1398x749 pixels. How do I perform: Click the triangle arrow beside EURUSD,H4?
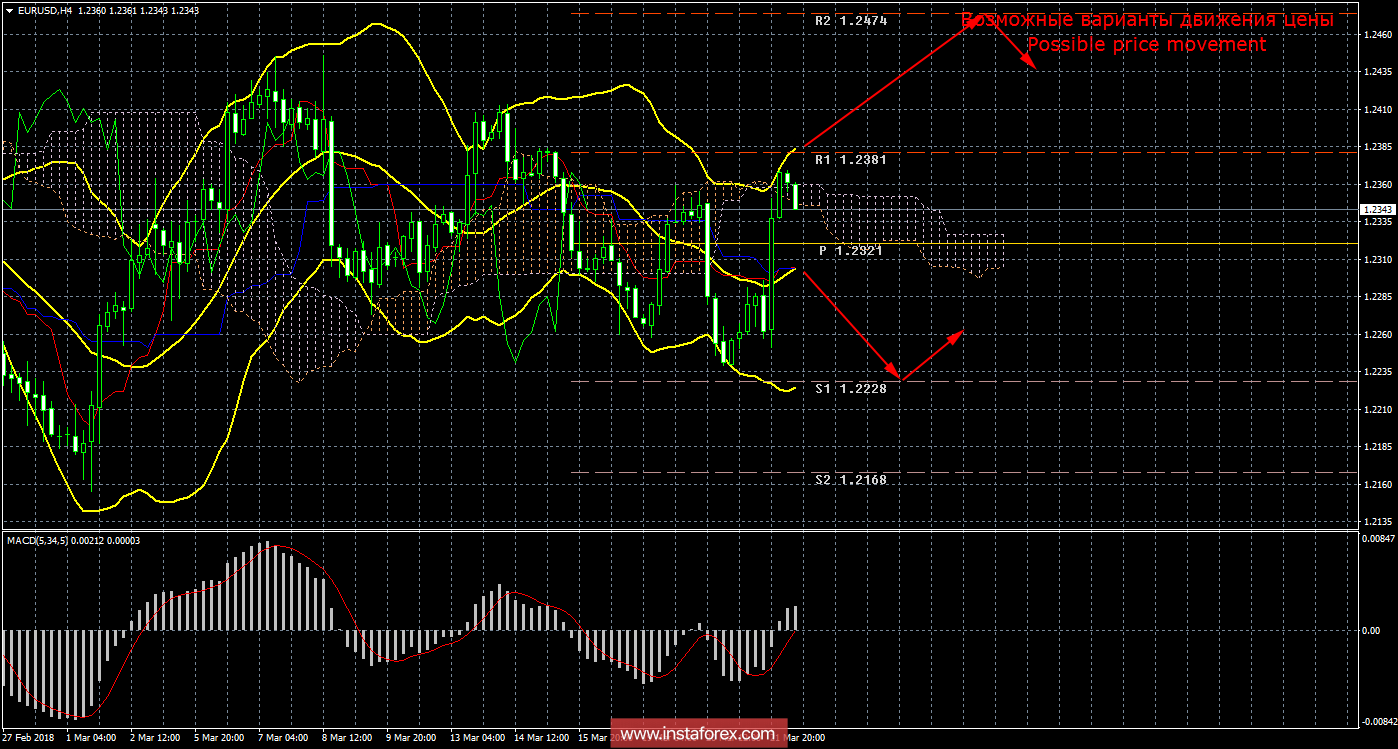9,9
